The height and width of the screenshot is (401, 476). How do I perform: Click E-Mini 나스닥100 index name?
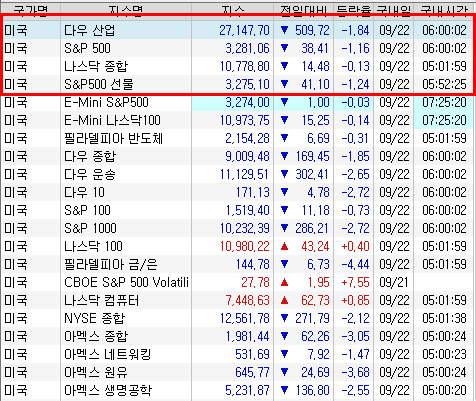(x=112, y=120)
